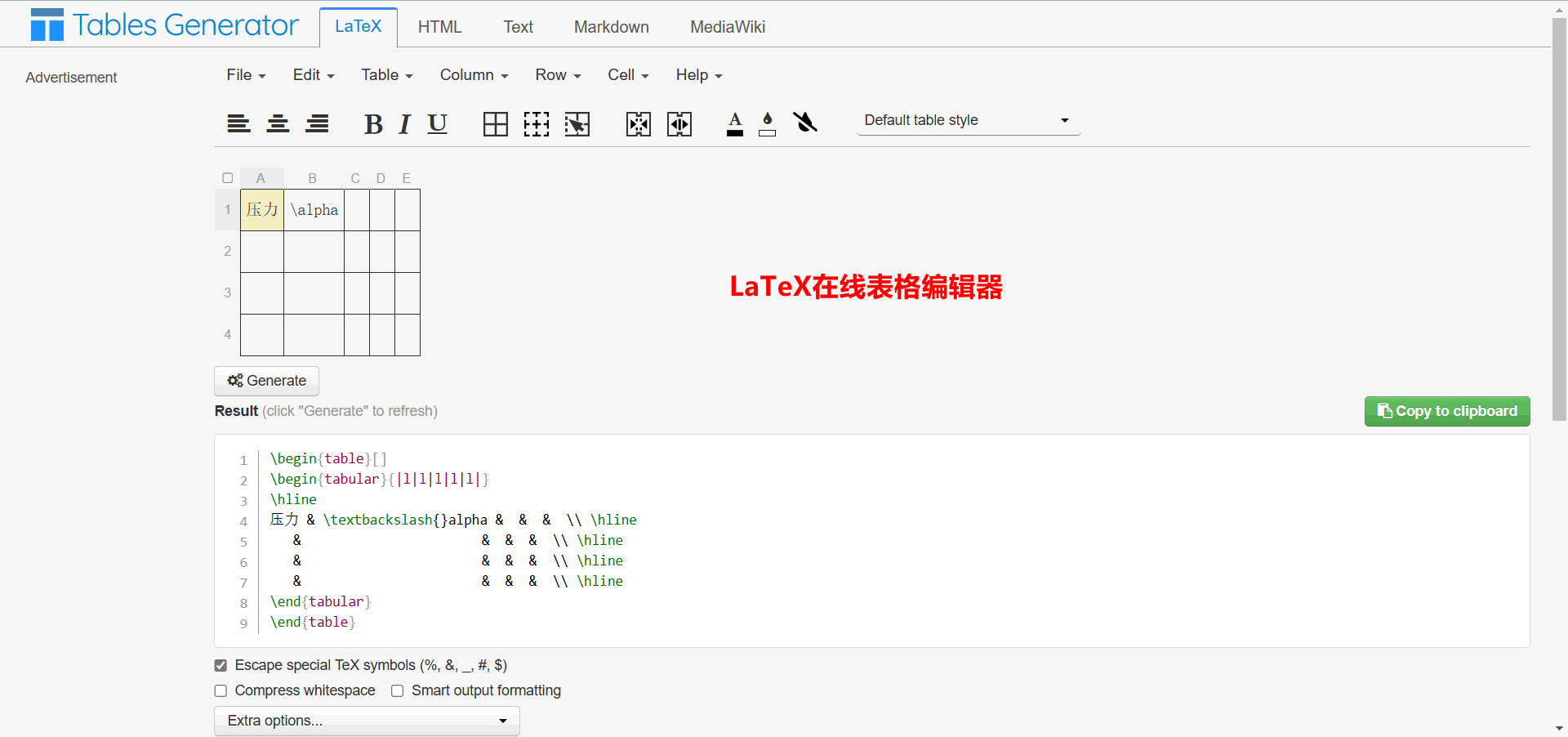Toggle underline formatting

(x=438, y=123)
